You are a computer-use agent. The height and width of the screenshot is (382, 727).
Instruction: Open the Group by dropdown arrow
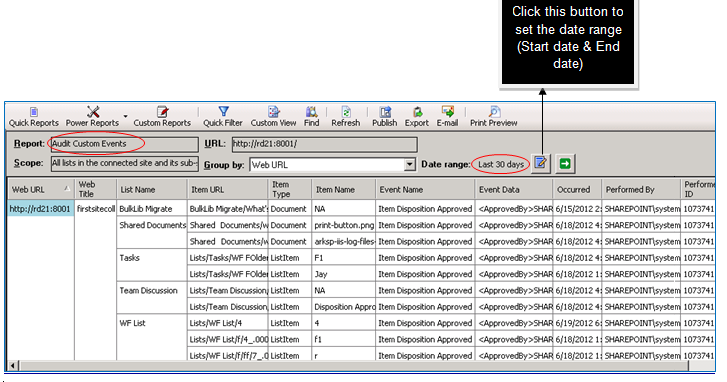[x=409, y=165]
